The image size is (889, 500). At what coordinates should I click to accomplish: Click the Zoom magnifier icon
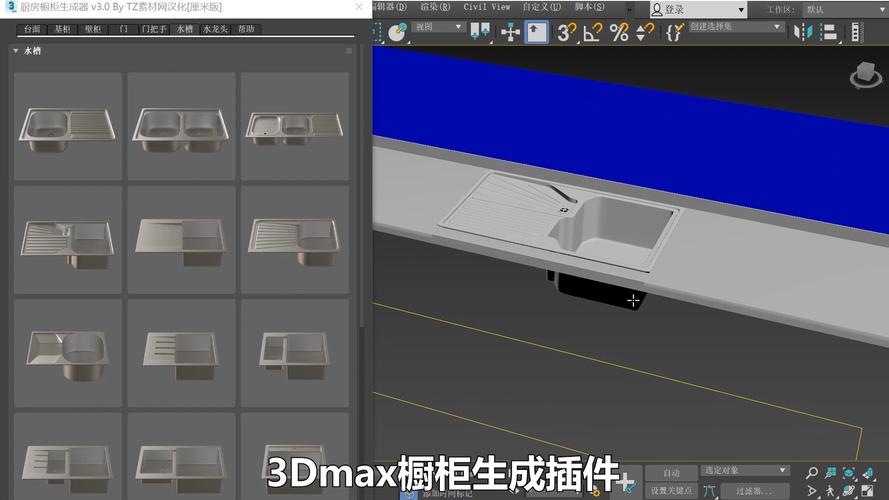click(x=812, y=472)
